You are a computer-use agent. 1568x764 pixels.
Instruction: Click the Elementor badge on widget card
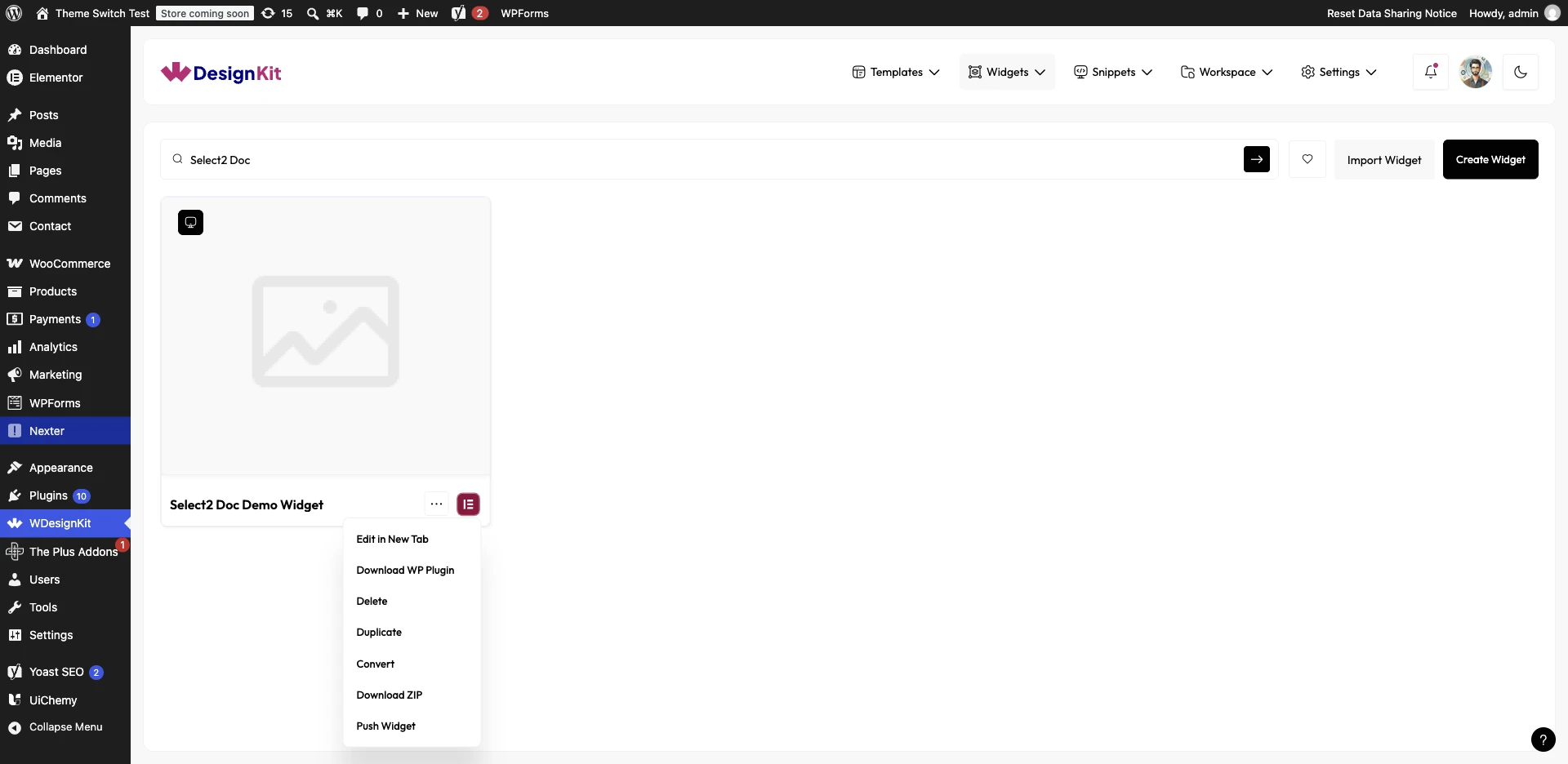[468, 504]
